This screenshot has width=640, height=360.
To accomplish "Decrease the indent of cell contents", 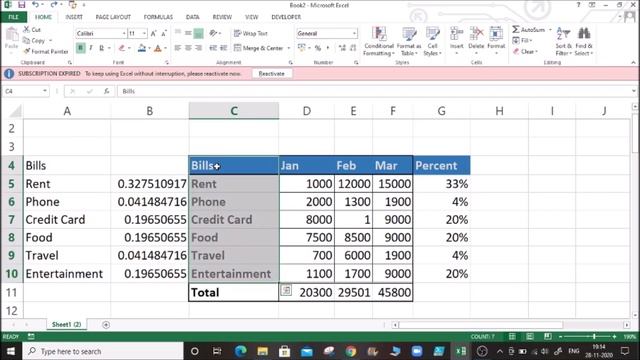I will (213, 48).
